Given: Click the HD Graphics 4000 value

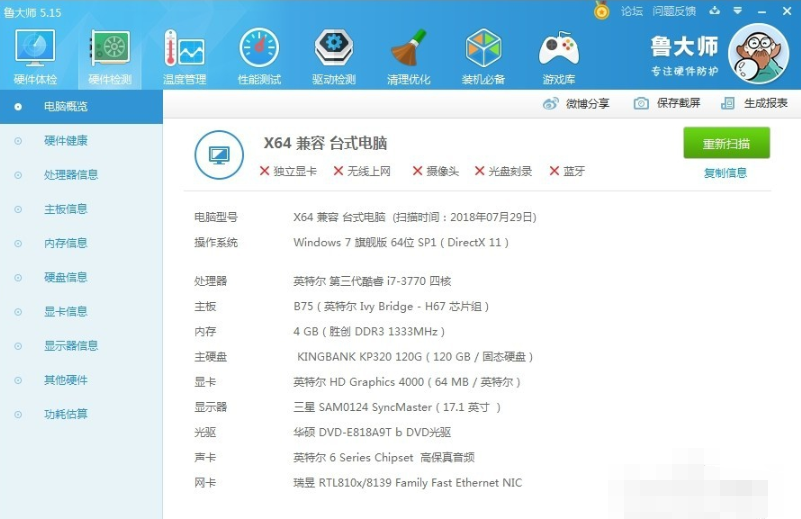Looking at the screenshot, I should 407,382.
